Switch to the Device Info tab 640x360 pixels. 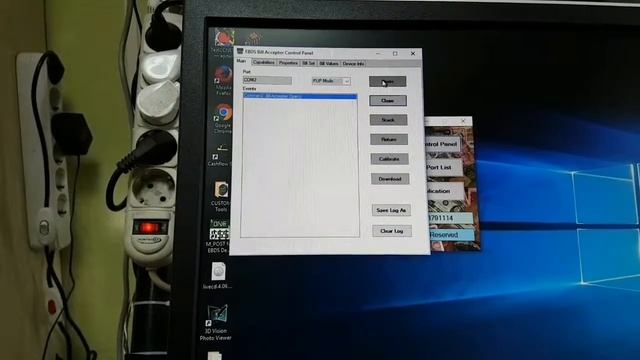tap(353, 64)
